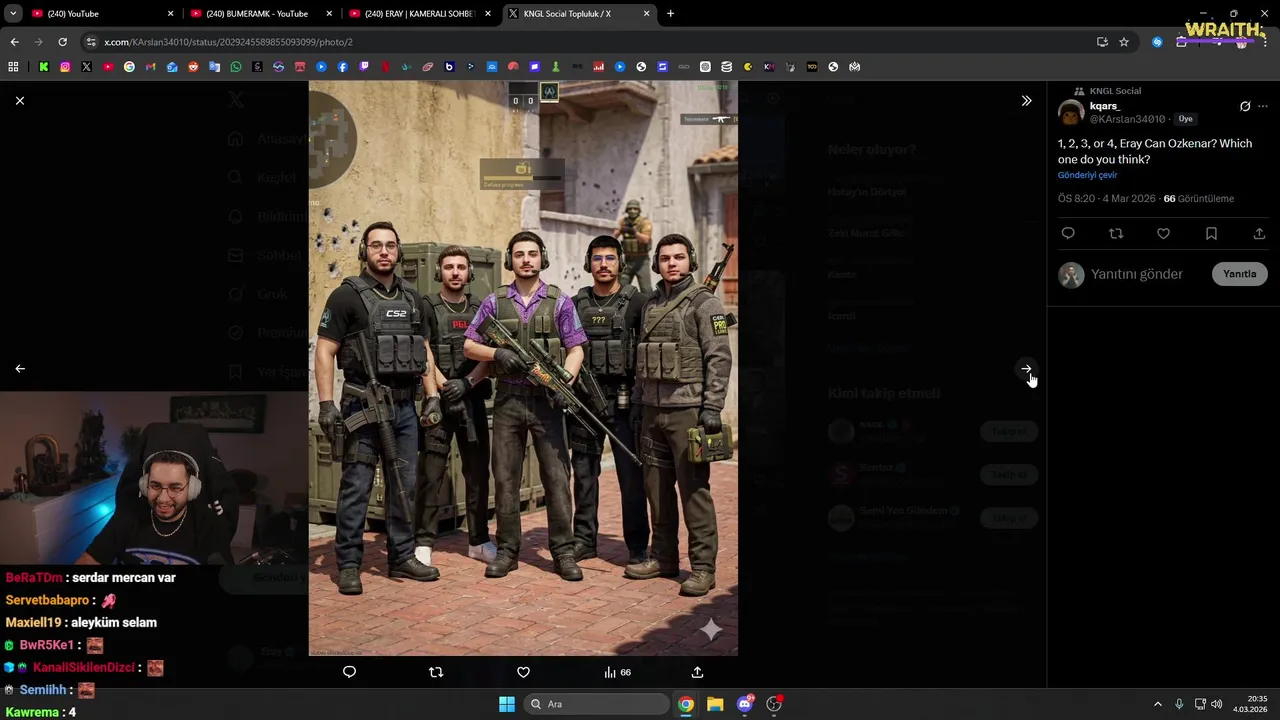This screenshot has height=720, width=1280.
Task: Open the Grok explain icon beside kqars_
Action: (1245, 106)
